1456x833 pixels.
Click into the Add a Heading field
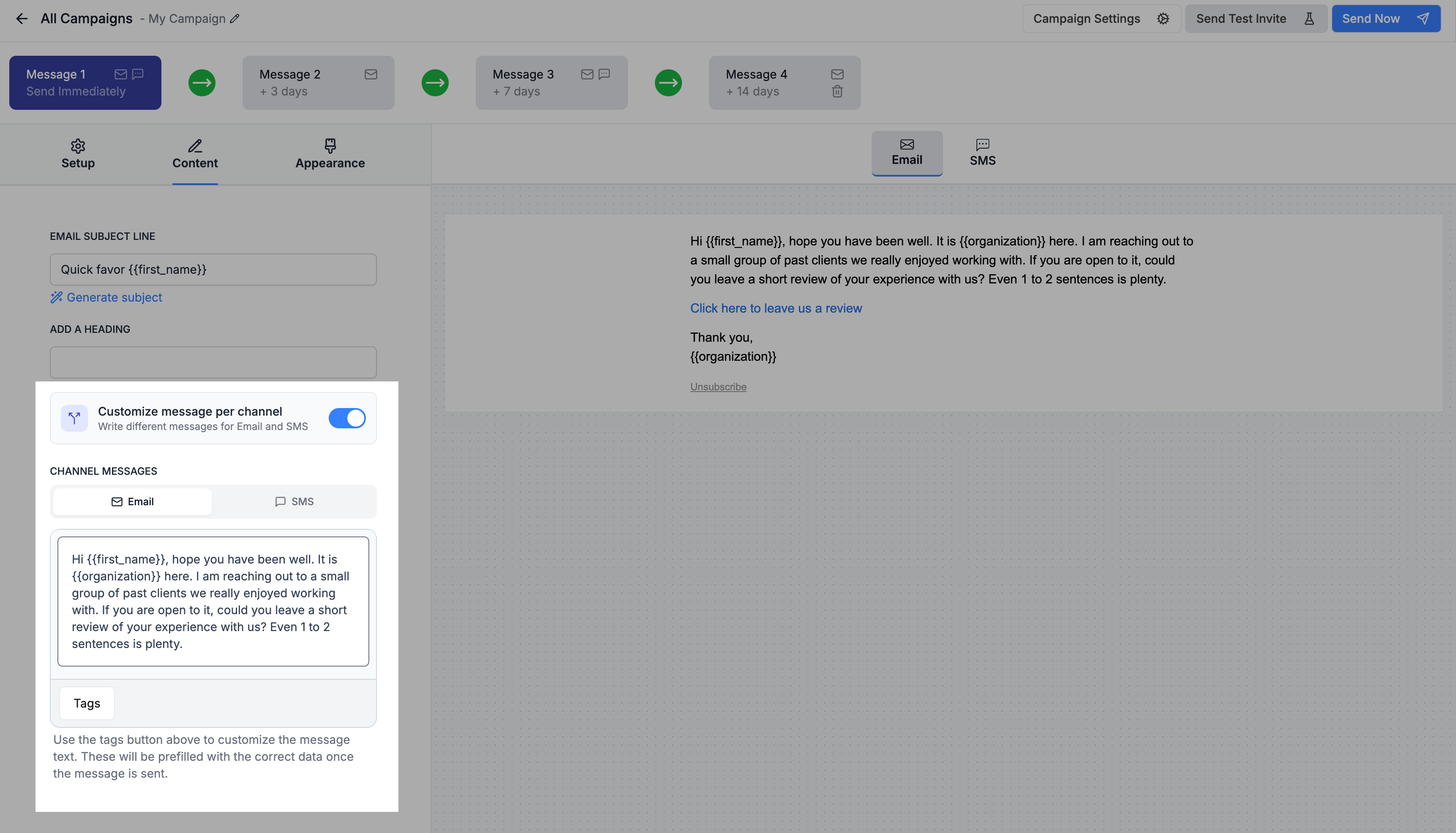click(213, 362)
